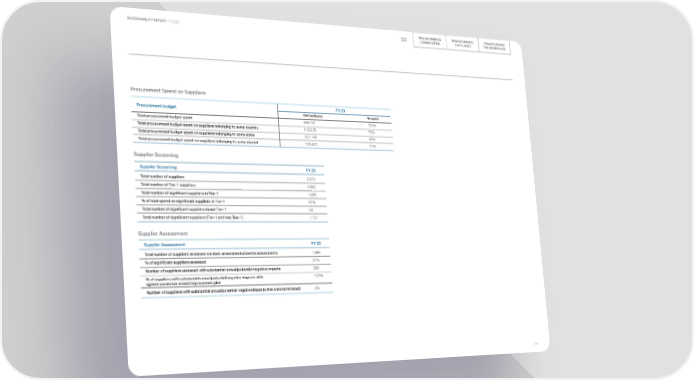Click the Sustainability Report header title

[x=153, y=20]
